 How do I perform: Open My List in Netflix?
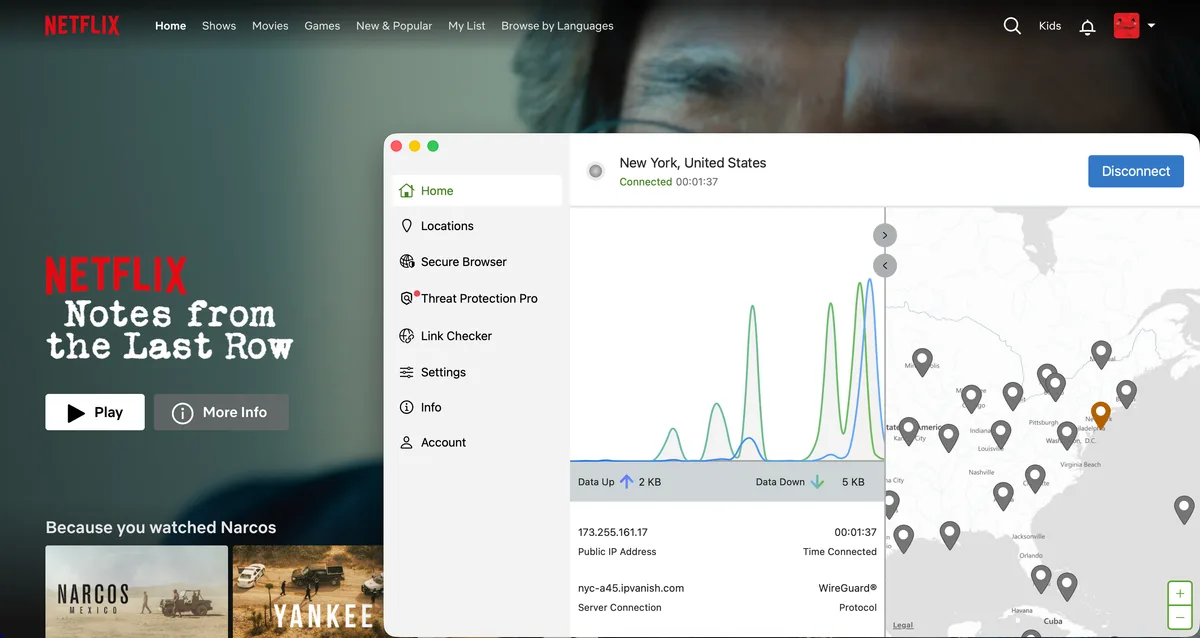(x=466, y=26)
